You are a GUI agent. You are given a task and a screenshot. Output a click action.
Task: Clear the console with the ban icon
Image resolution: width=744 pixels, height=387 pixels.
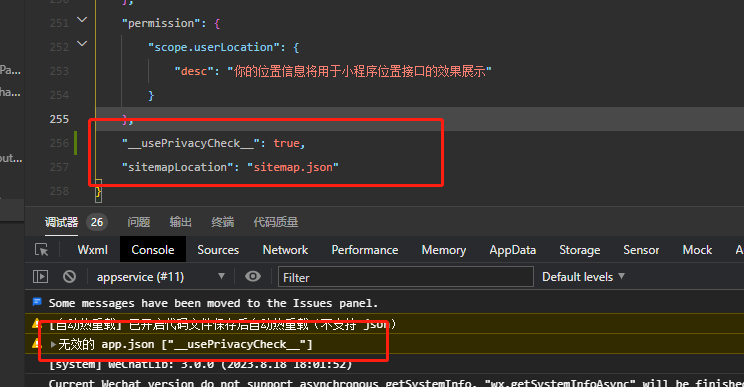[69, 276]
